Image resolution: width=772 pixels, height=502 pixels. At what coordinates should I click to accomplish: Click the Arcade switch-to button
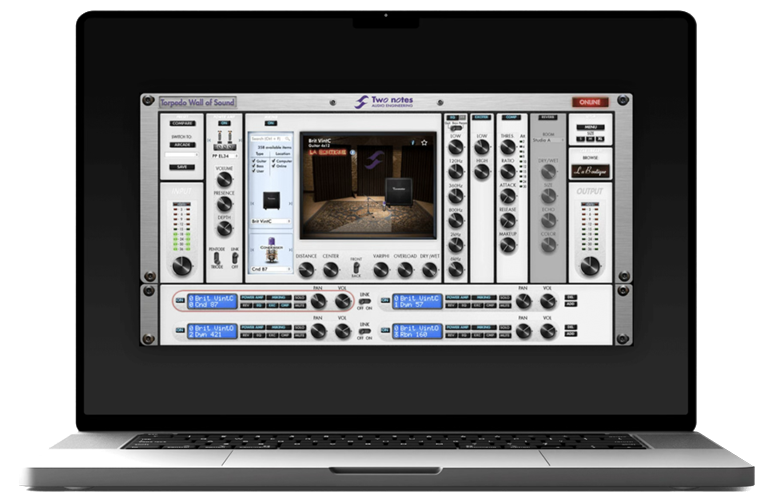pyautogui.click(x=182, y=145)
